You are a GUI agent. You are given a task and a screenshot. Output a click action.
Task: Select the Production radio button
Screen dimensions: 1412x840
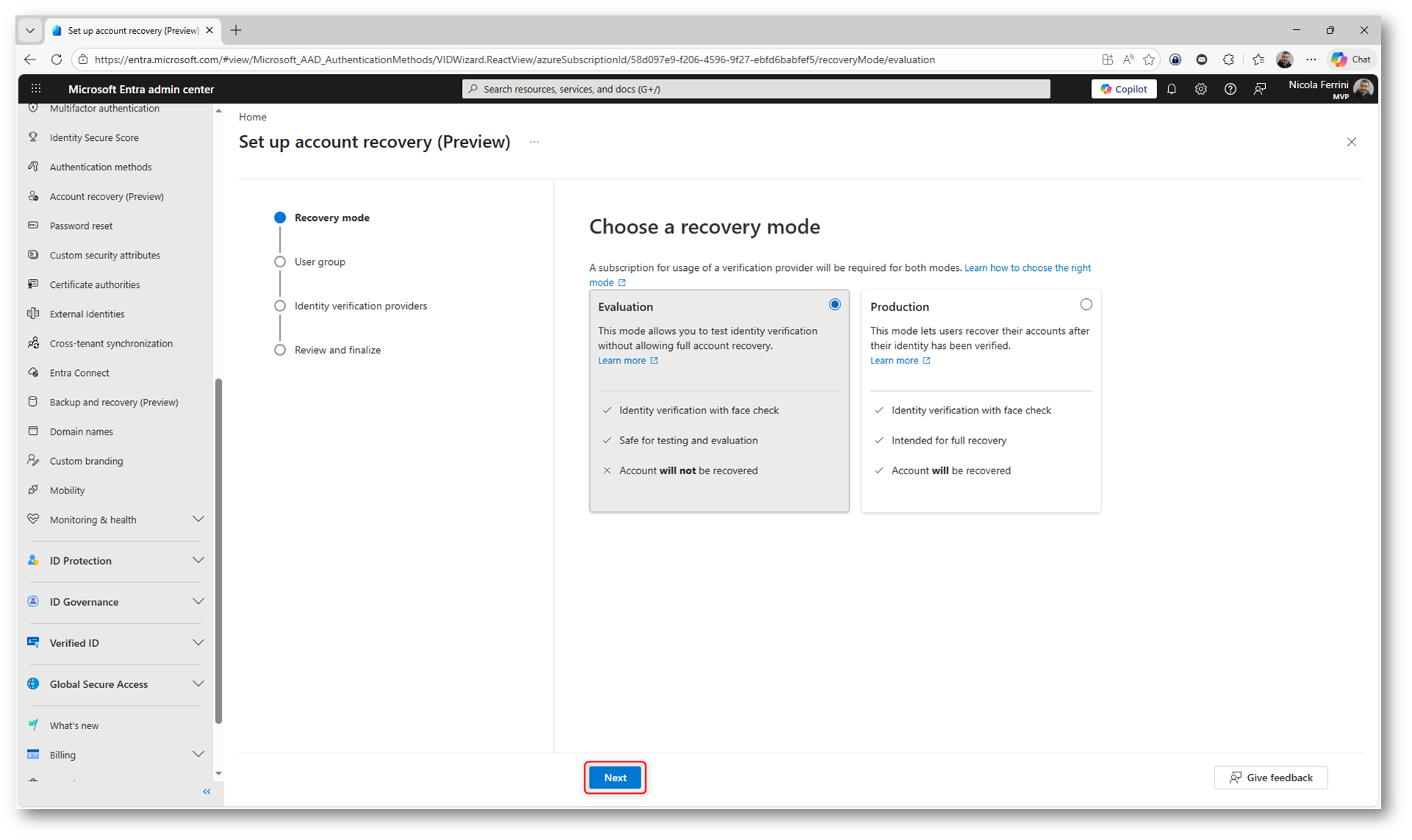click(1086, 304)
